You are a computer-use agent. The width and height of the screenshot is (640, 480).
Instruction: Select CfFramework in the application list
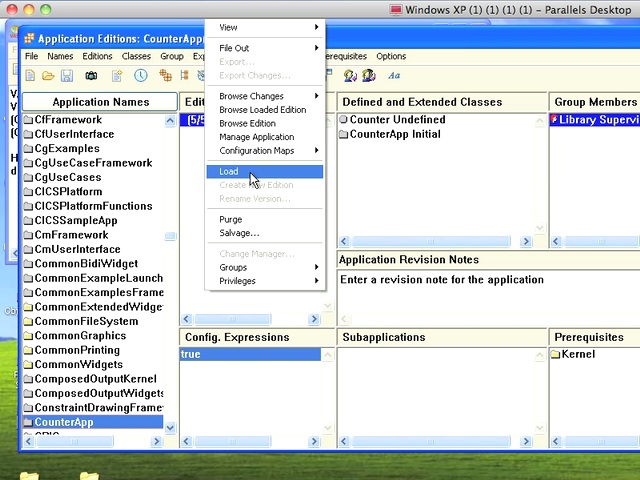click(x=93, y=120)
